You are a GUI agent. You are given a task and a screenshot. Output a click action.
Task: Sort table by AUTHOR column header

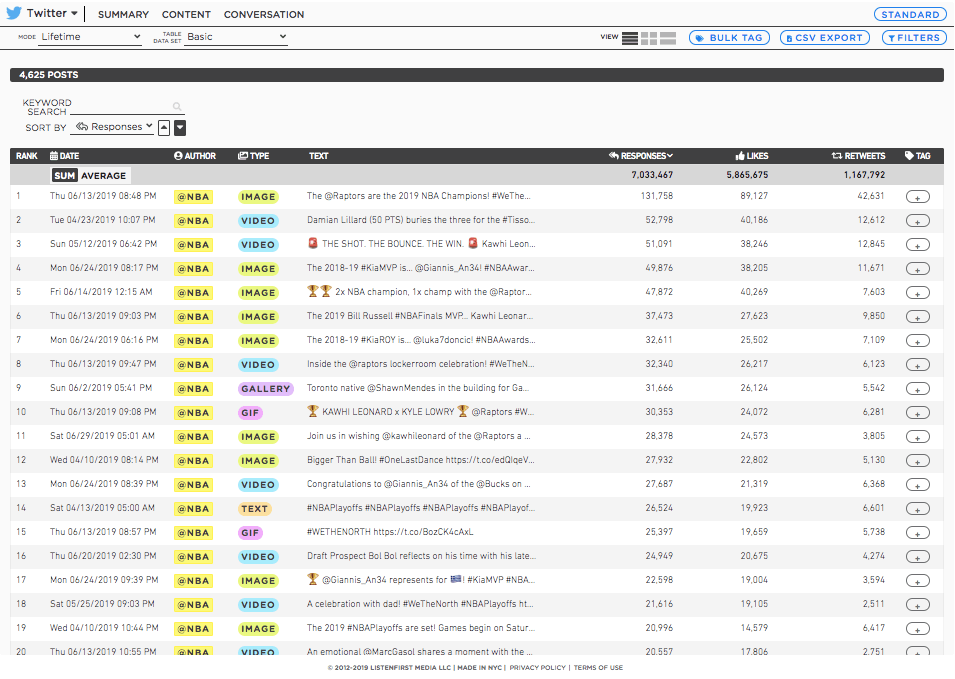195,156
